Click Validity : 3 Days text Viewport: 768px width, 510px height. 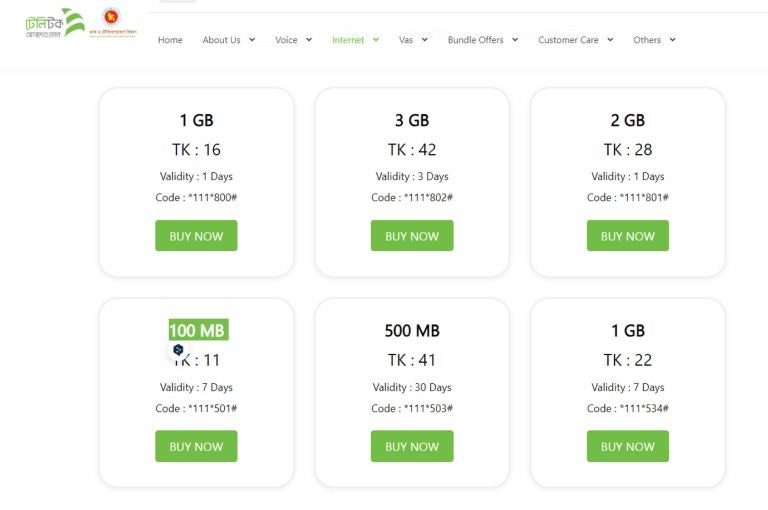(x=412, y=176)
